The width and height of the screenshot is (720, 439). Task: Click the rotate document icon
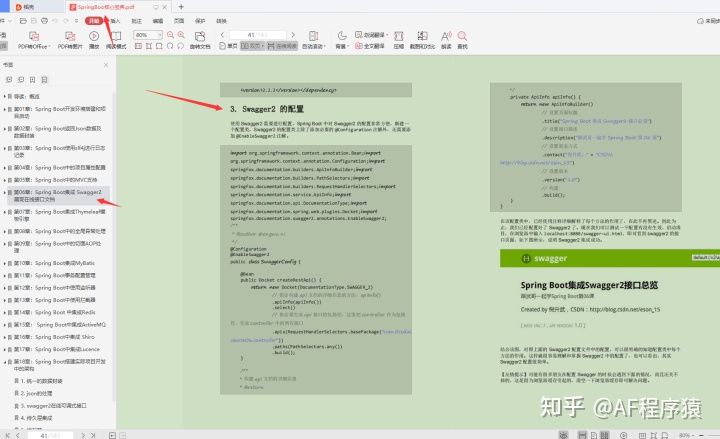point(200,36)
